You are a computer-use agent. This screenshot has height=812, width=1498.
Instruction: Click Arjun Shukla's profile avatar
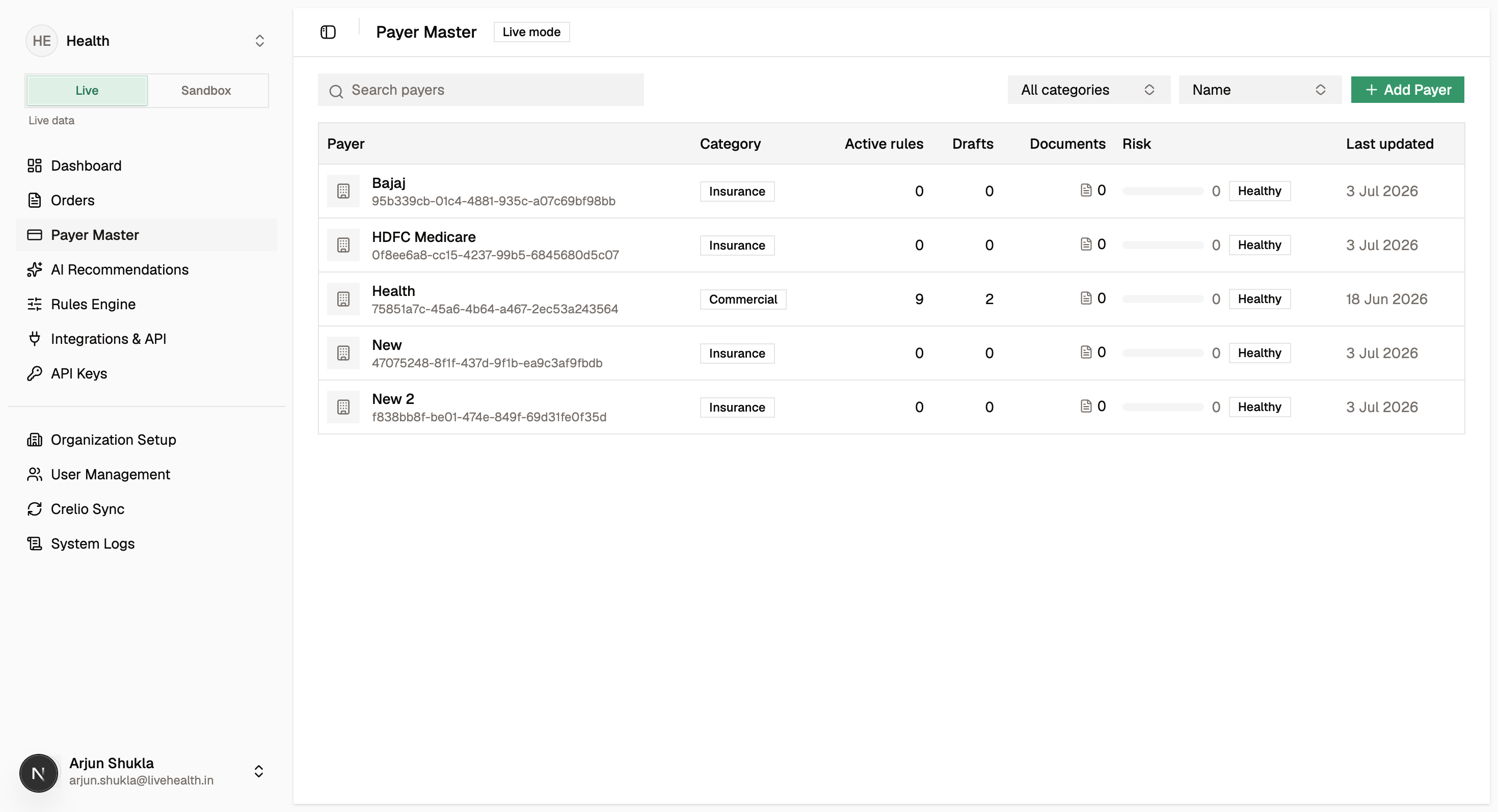tap(38, 773)
